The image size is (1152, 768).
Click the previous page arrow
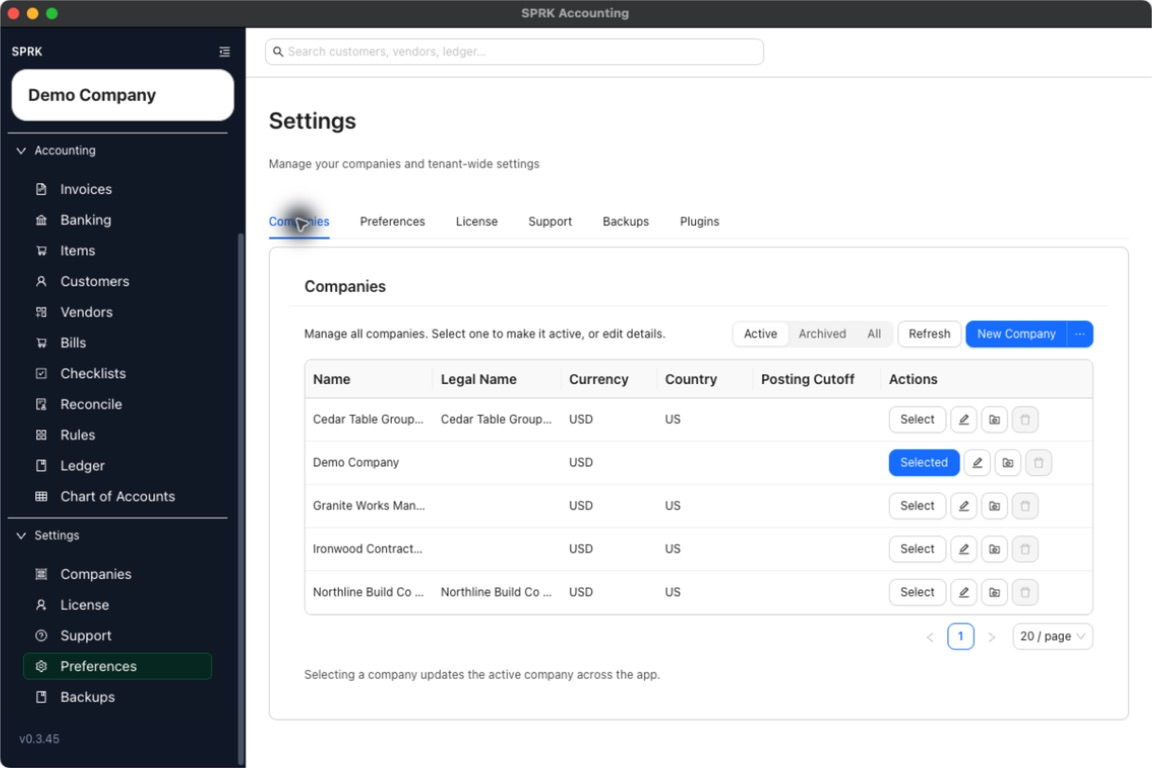[930, 637]
